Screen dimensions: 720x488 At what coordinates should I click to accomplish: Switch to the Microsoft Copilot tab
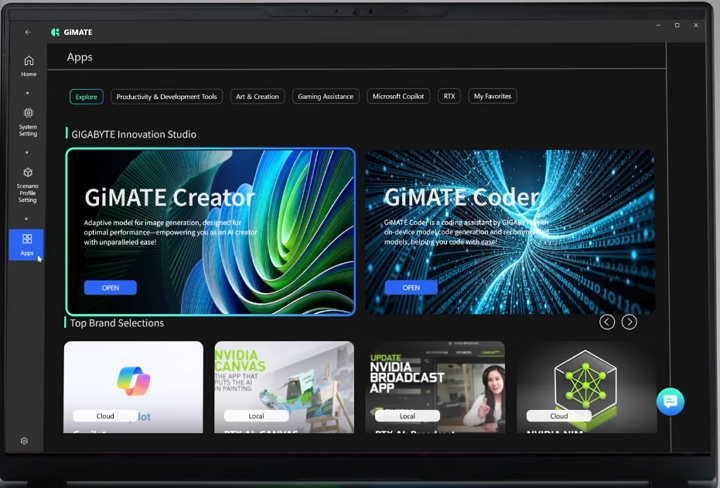[398, 97]
